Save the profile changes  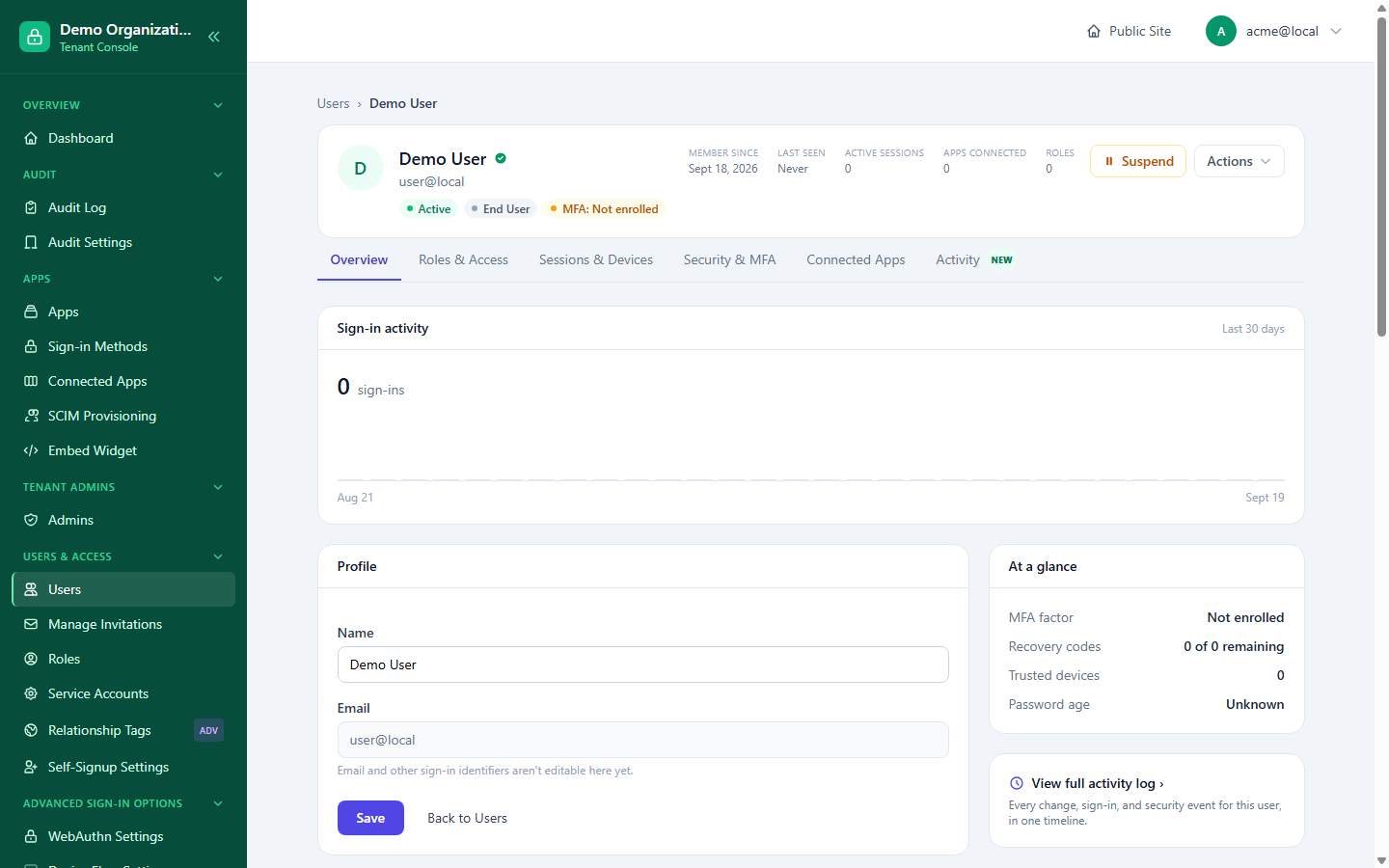click(x=370, y=818)
